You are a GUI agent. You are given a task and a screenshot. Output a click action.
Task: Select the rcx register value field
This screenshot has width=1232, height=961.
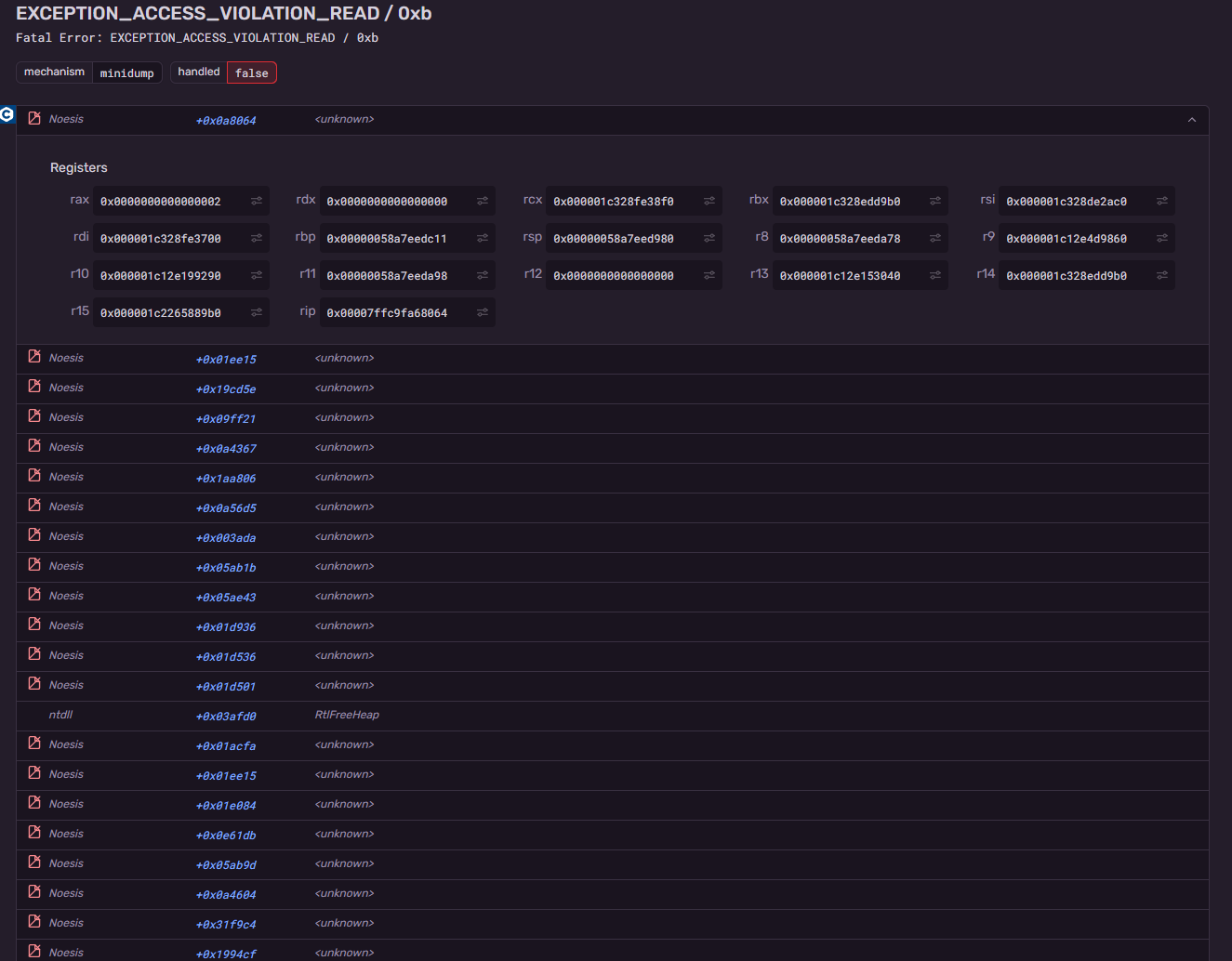tap(634, 201)
